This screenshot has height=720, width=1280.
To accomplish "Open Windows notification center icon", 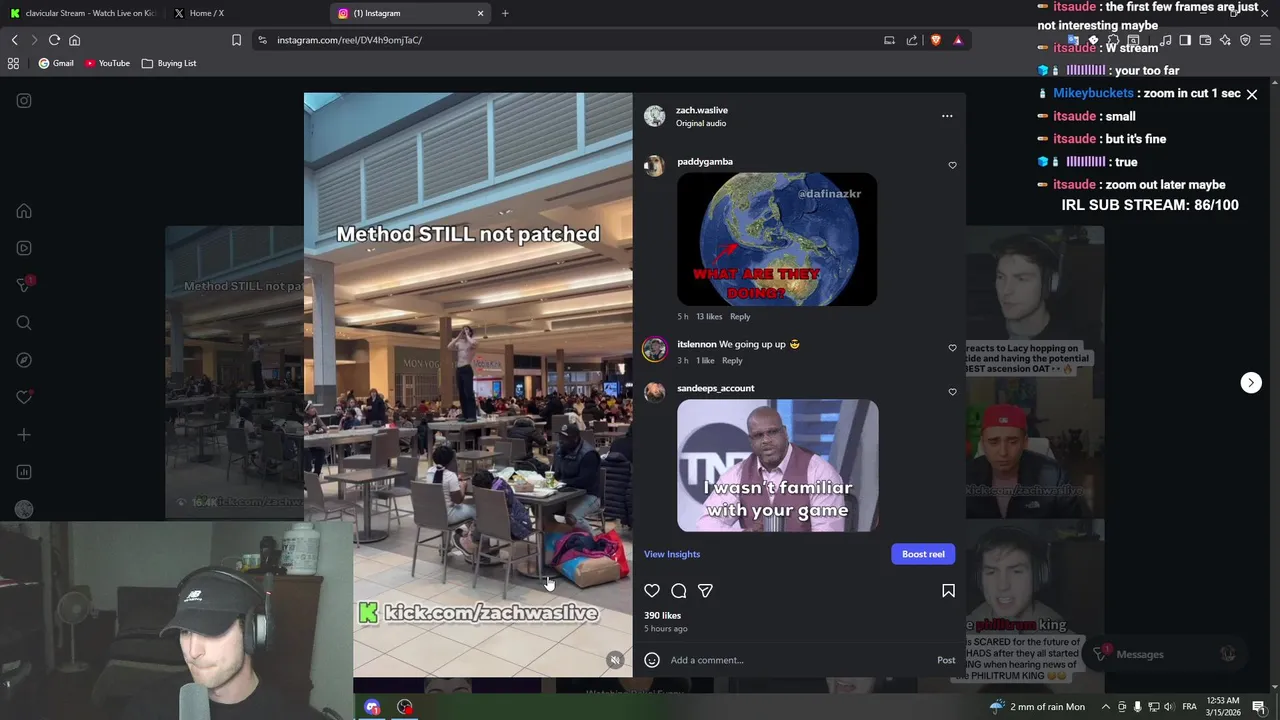I will tap(1259, 707).
